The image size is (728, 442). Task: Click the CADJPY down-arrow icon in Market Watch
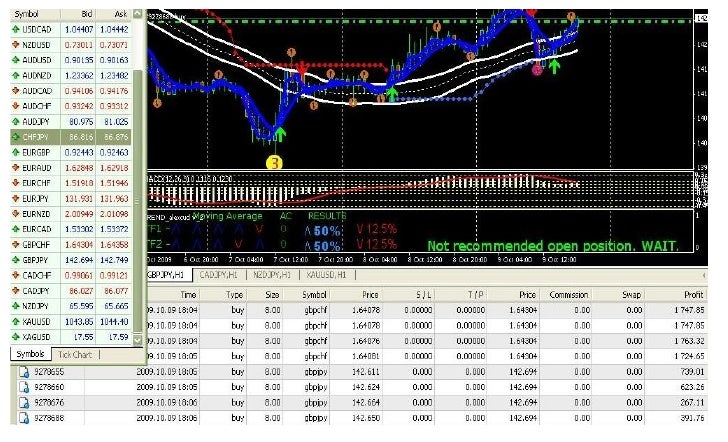[15, 291]
